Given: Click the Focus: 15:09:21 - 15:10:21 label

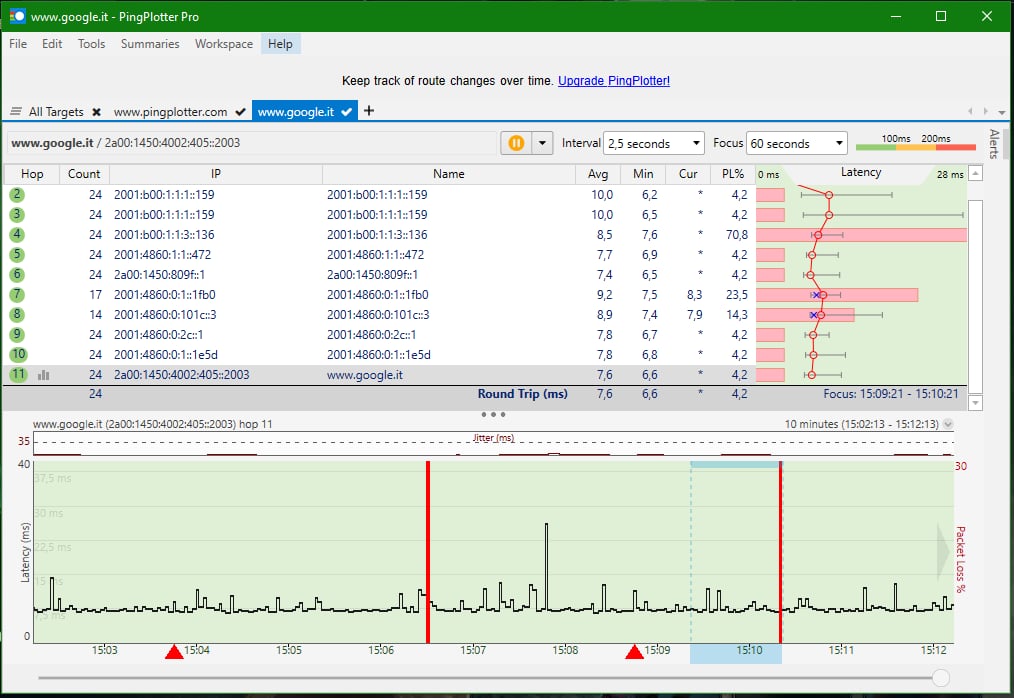Looking at the screenshot, I should pyautogui.click(x=890, y=394).
